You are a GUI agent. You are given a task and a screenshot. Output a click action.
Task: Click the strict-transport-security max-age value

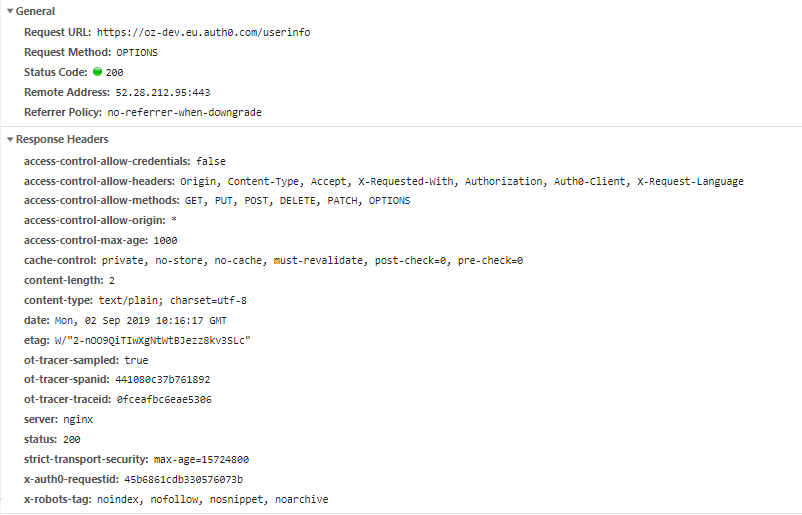click(x=201, y=459)
